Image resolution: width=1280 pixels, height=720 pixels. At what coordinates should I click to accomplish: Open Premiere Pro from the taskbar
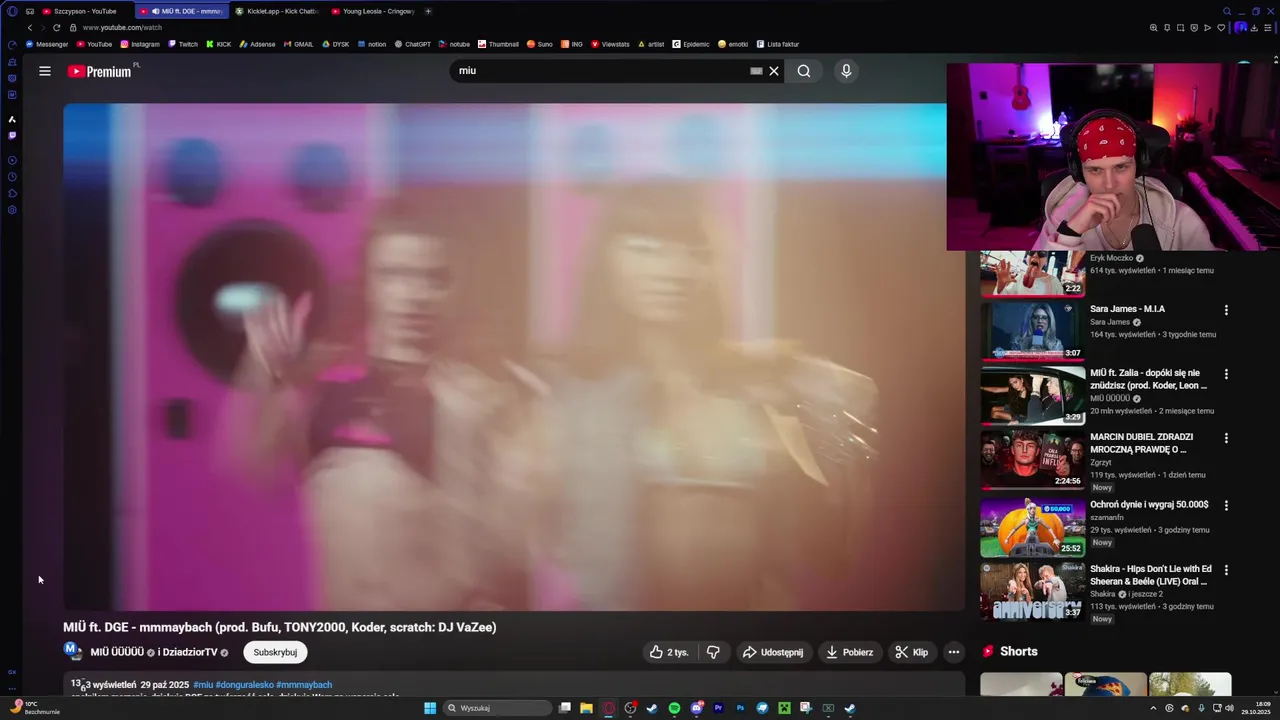pos(718,708)
